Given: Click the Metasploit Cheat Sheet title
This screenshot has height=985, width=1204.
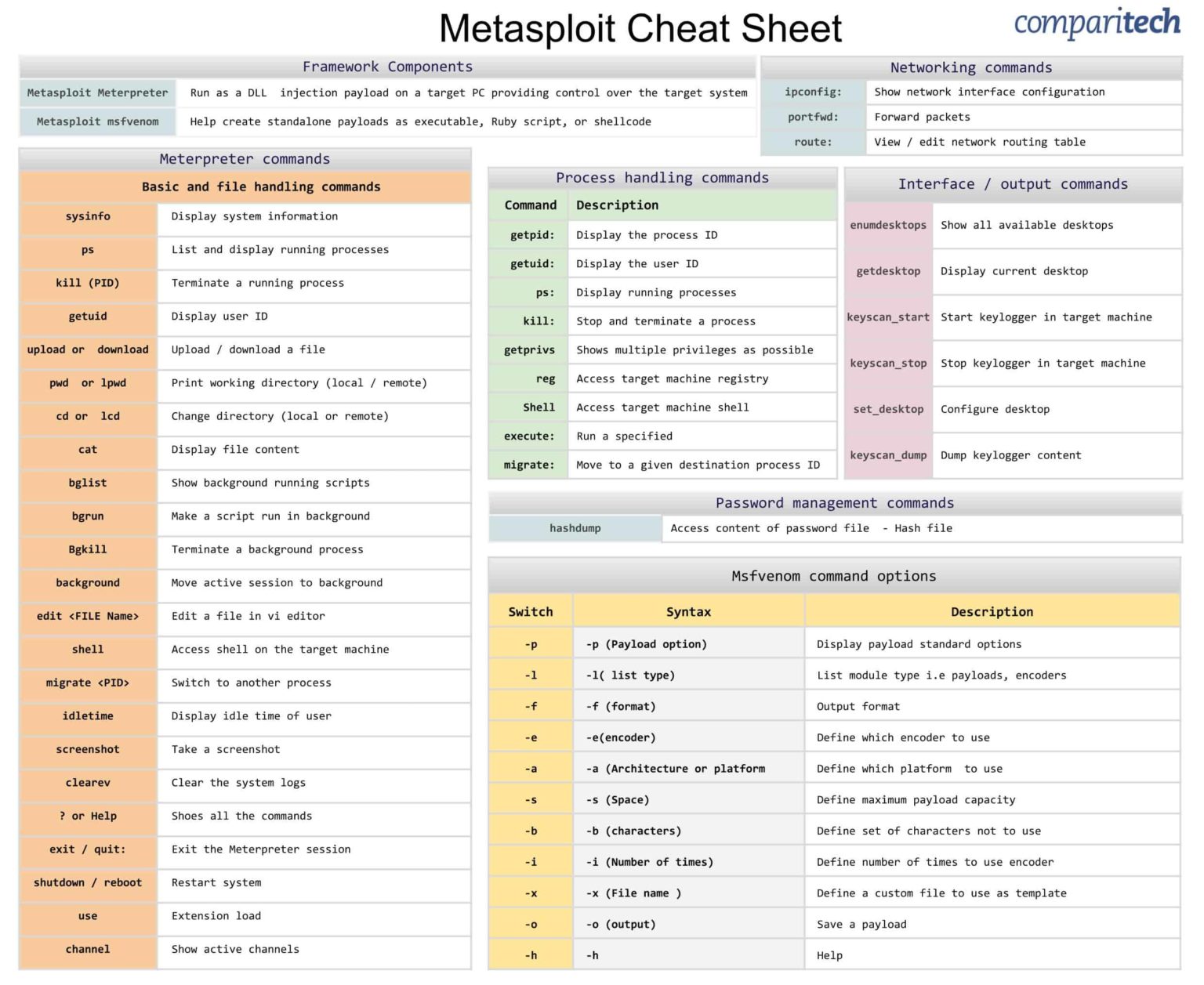Looking at the screenshot, I should 641,28.
